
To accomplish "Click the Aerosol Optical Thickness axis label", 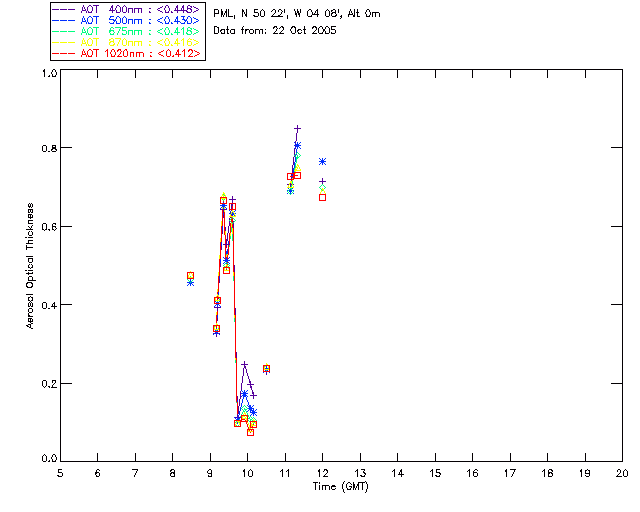I will click(30, 265).
